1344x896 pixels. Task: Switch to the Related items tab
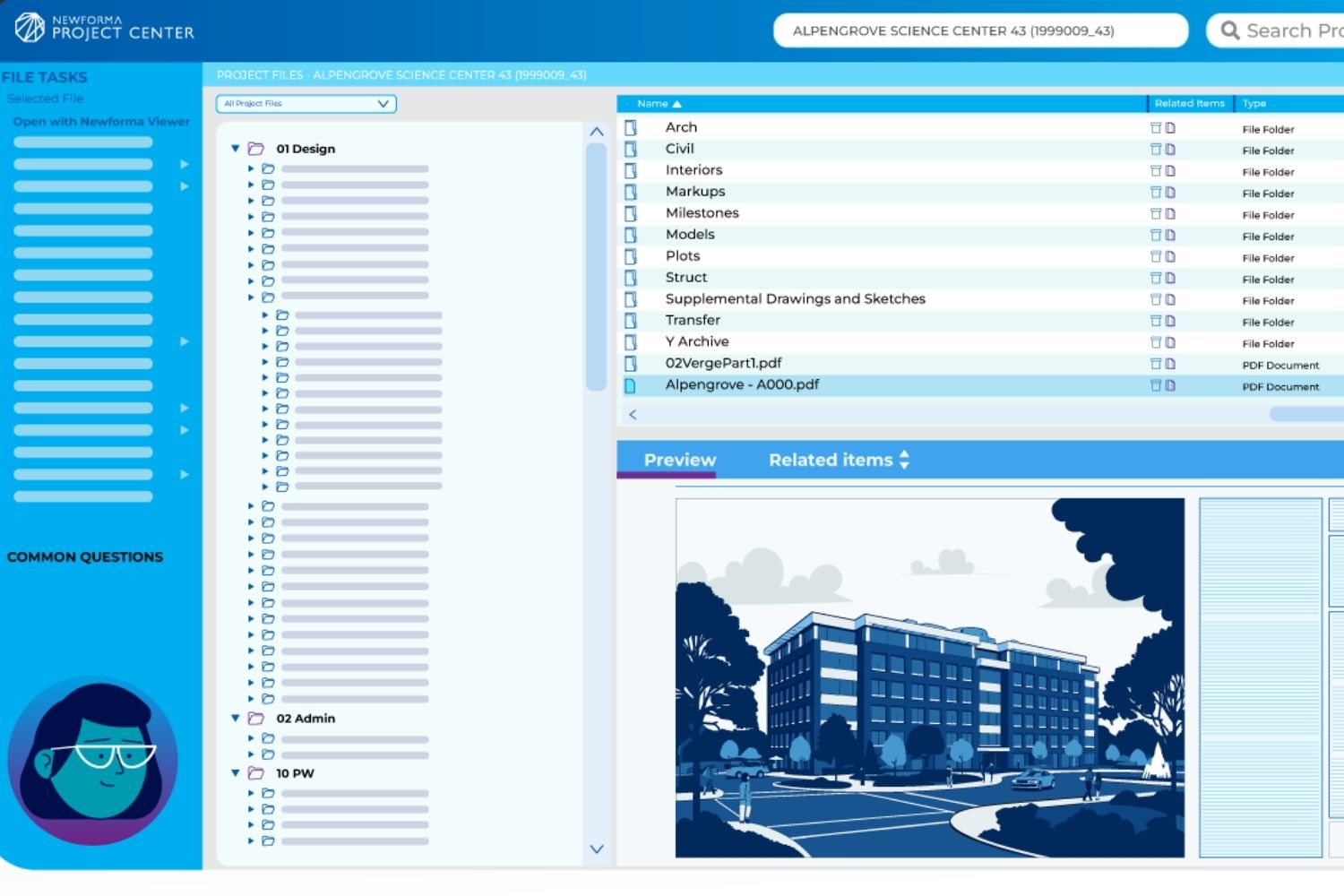point(831,460)
